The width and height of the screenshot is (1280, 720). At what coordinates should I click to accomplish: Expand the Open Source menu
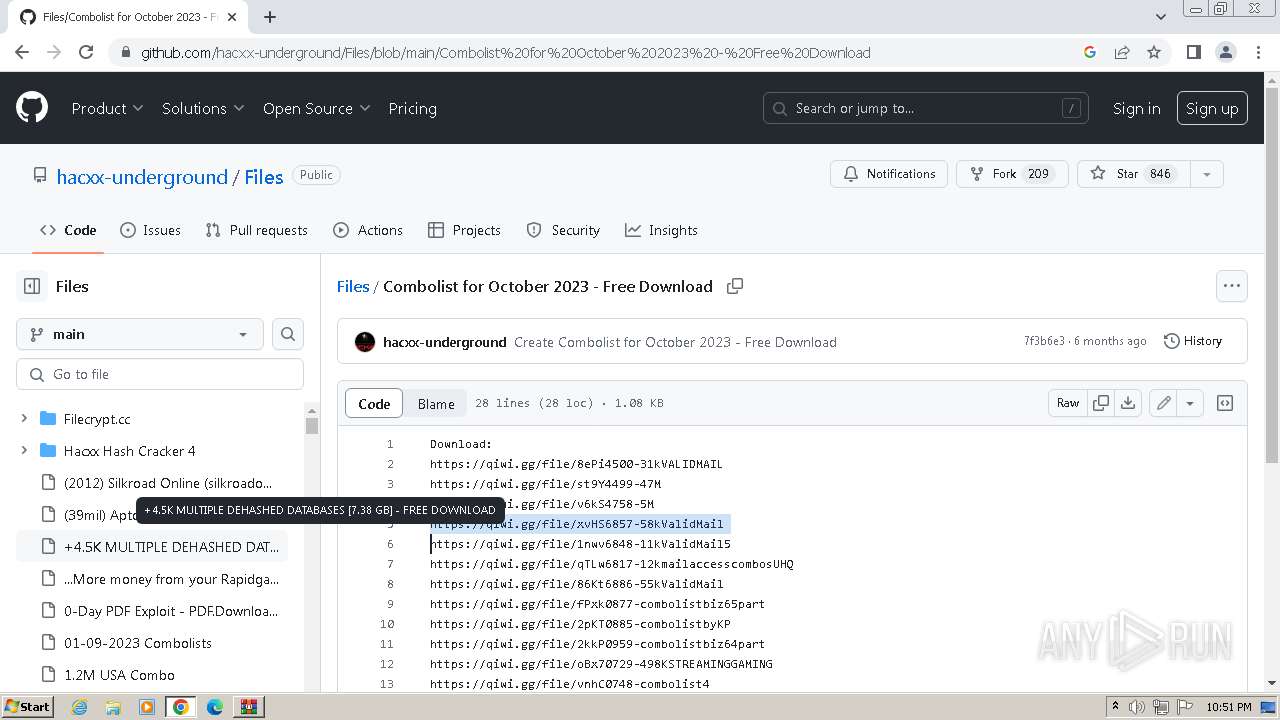316,108
